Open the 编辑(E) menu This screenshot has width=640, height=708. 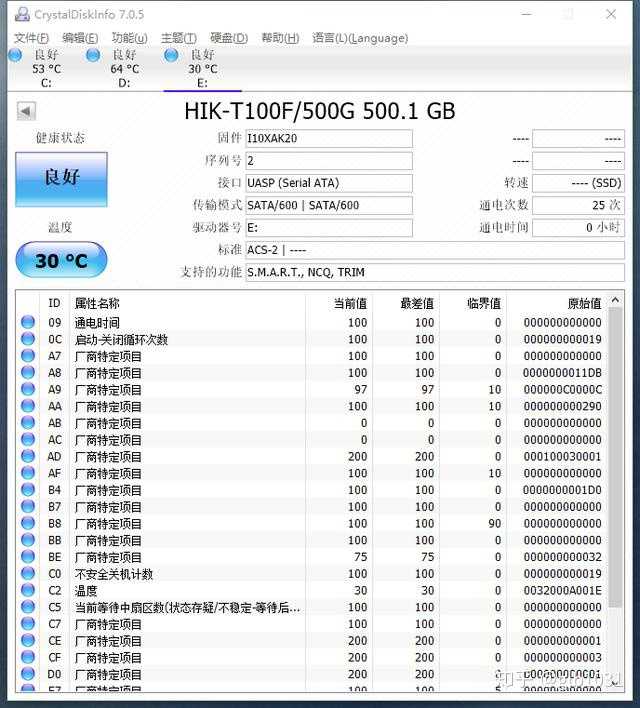[80, 38]
